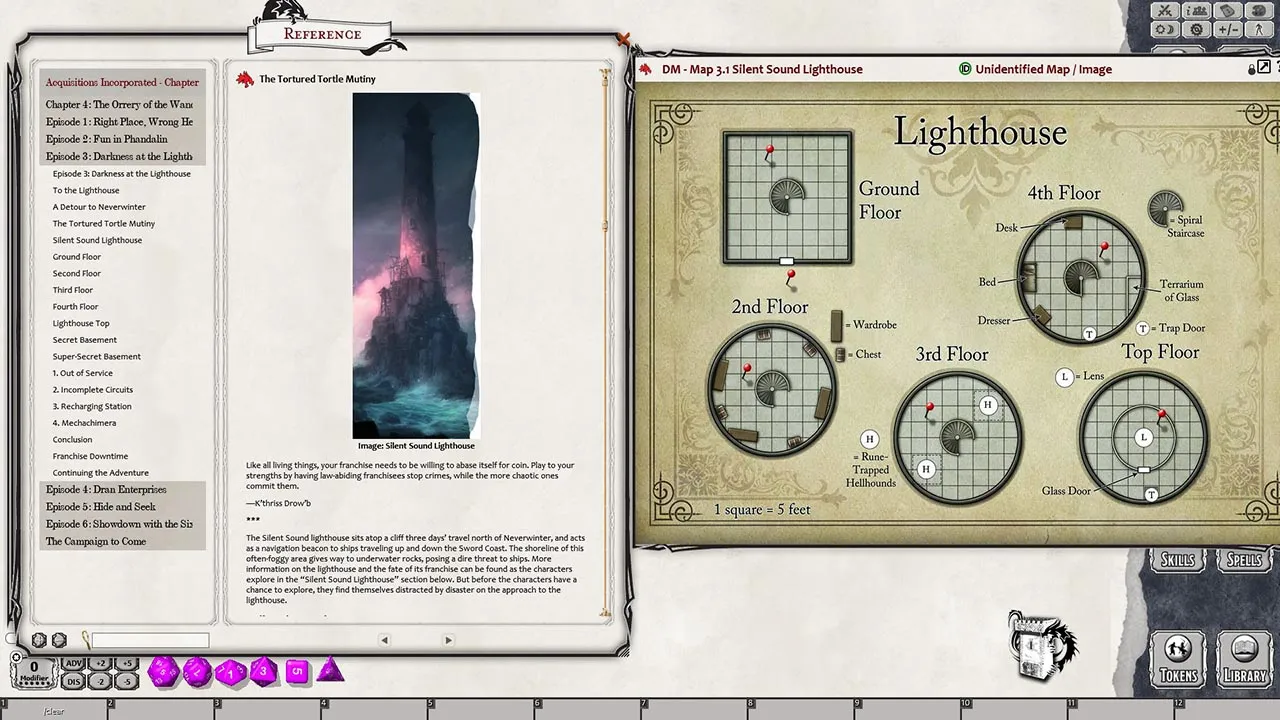Open the Library panel

tap(1244, 659)
